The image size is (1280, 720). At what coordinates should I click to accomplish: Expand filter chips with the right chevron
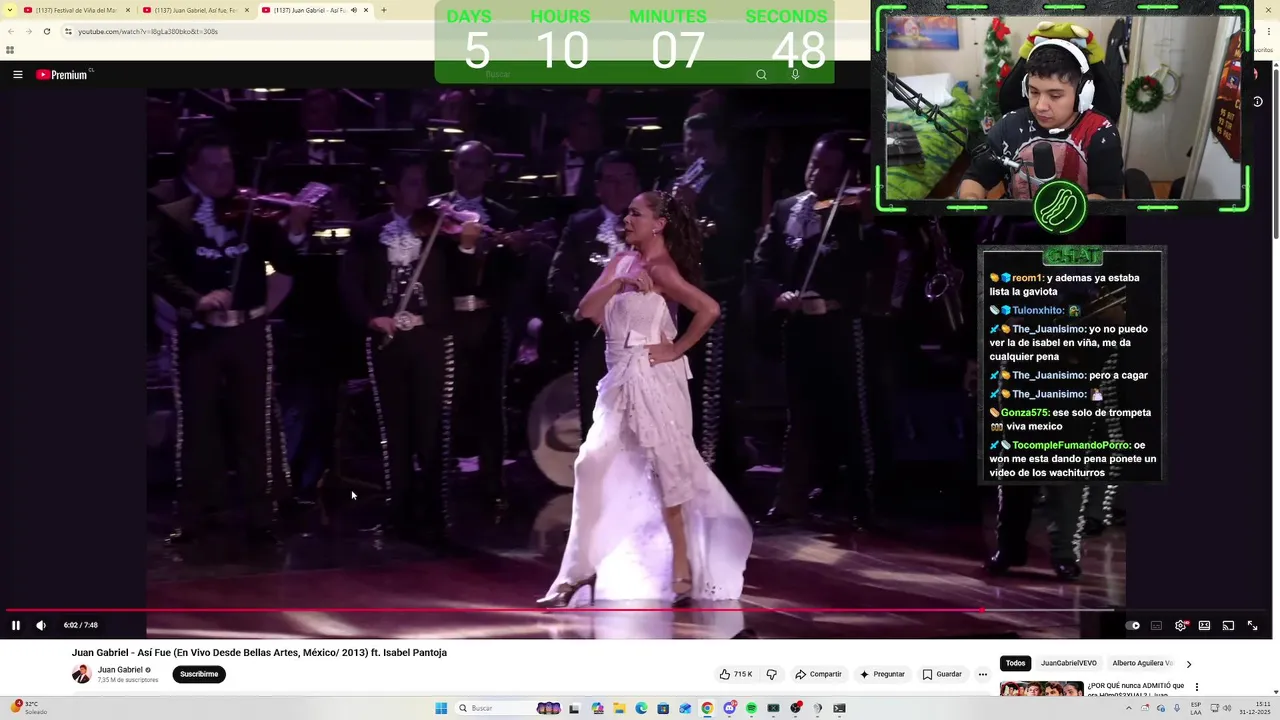click(1188, 663)
